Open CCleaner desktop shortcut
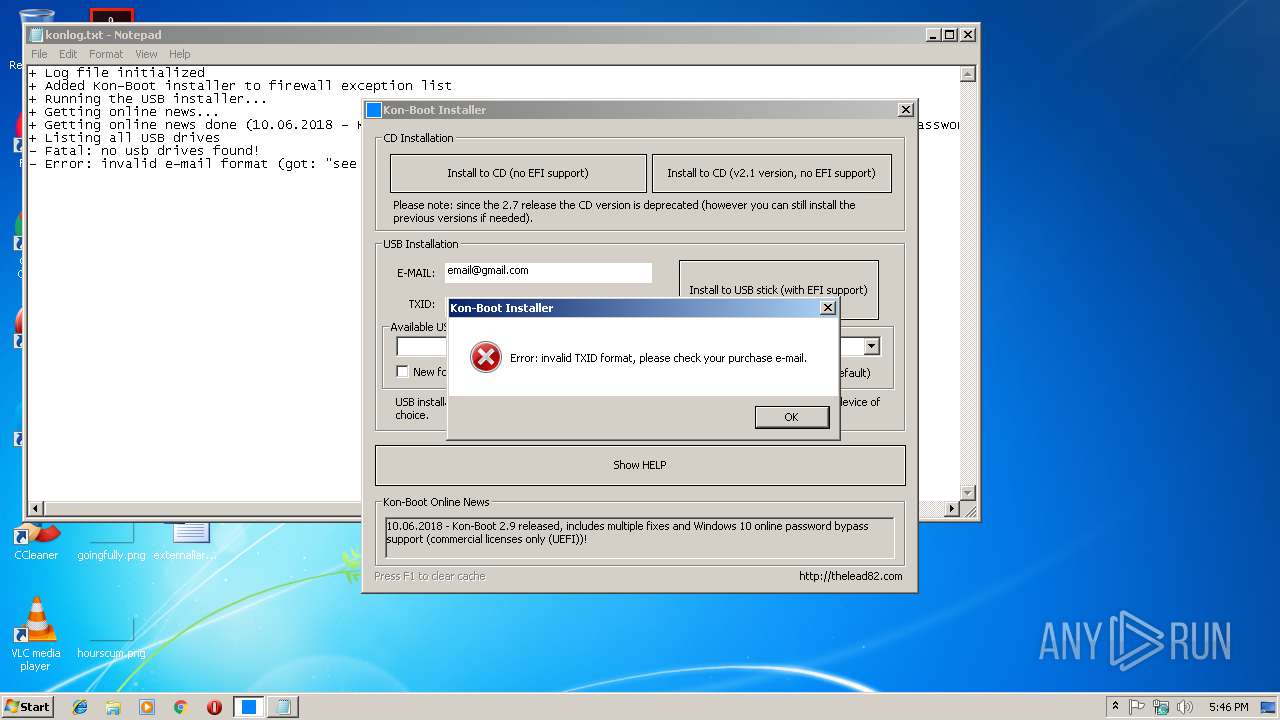Screen dimensions: 1280x720 pyautogui.click(x=36, y=540)
